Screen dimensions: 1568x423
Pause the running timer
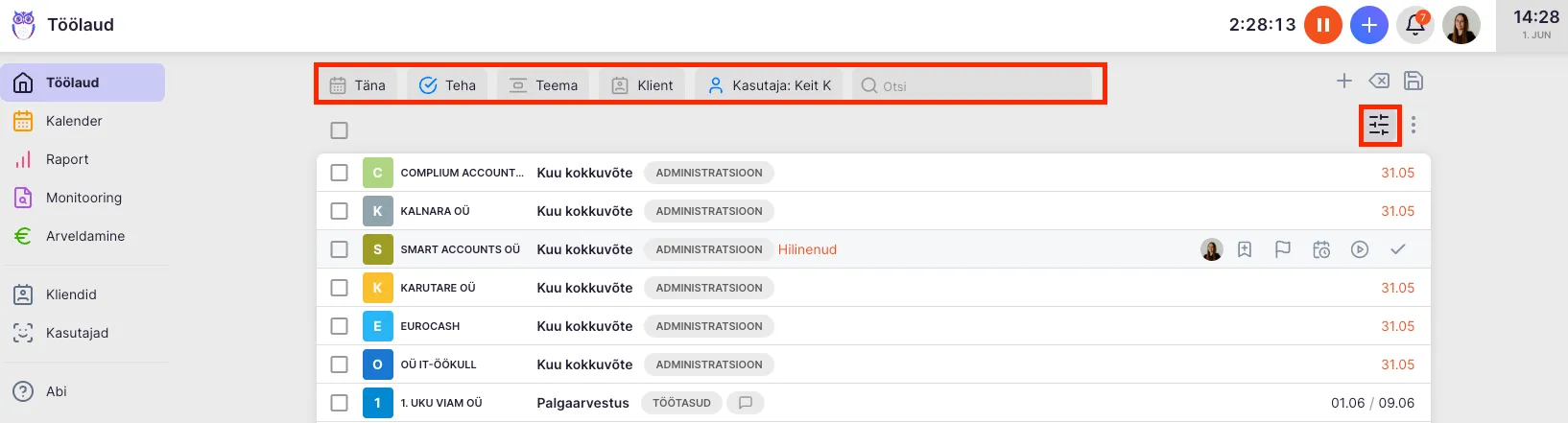[1322, 25]
